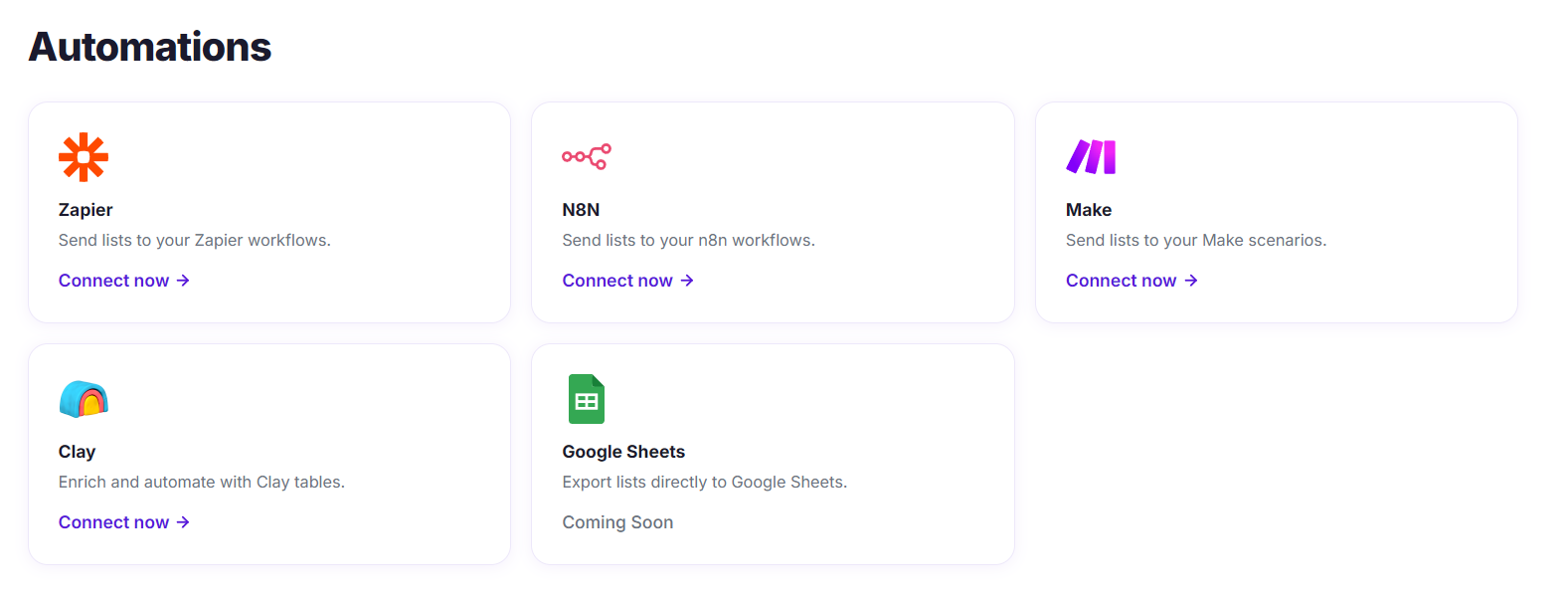Image resolution: width=1568 pixels, height=598 pixels.
Task: Click the Automations page heading
Action: click(x=150, y=47)
